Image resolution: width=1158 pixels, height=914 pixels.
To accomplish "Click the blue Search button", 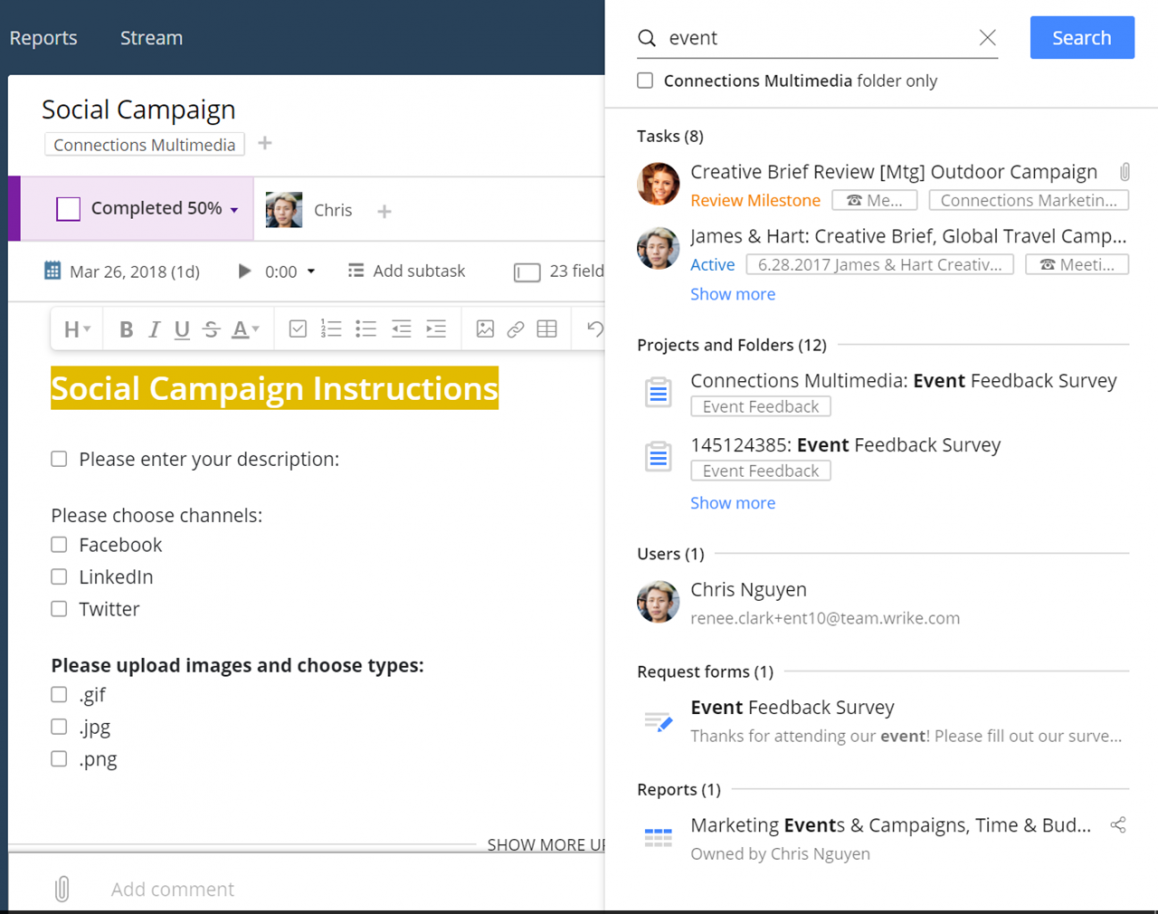I will [1082, 38].
